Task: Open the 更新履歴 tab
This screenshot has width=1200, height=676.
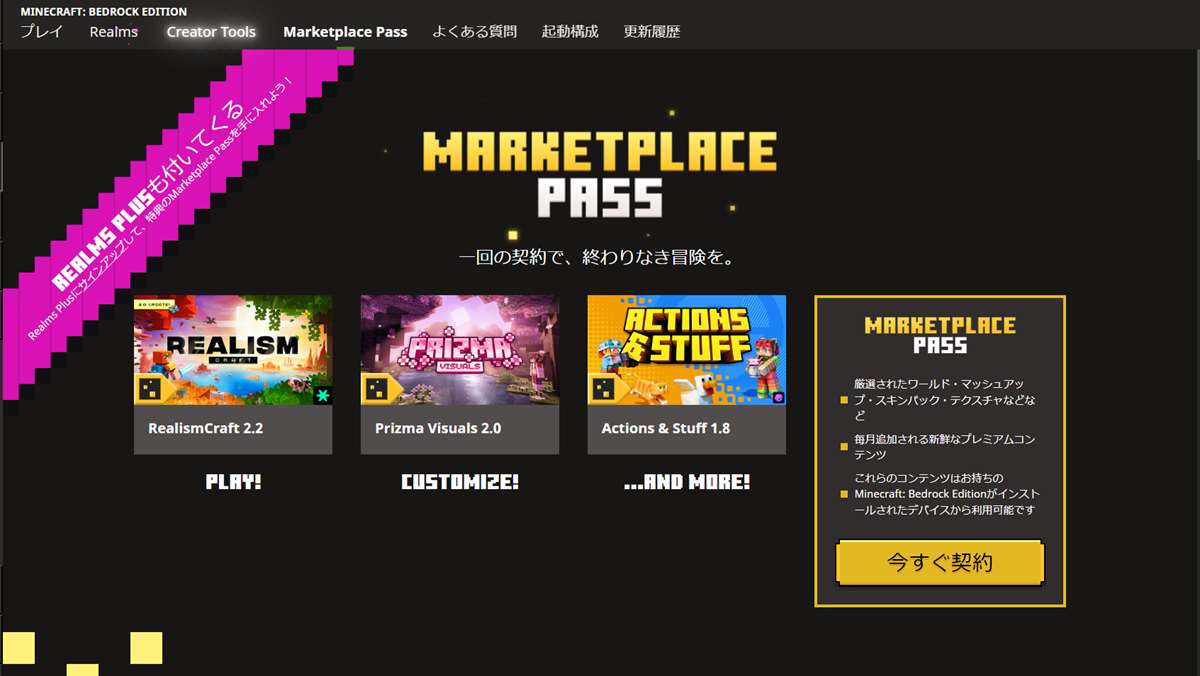Action: (x=652, y=32)
